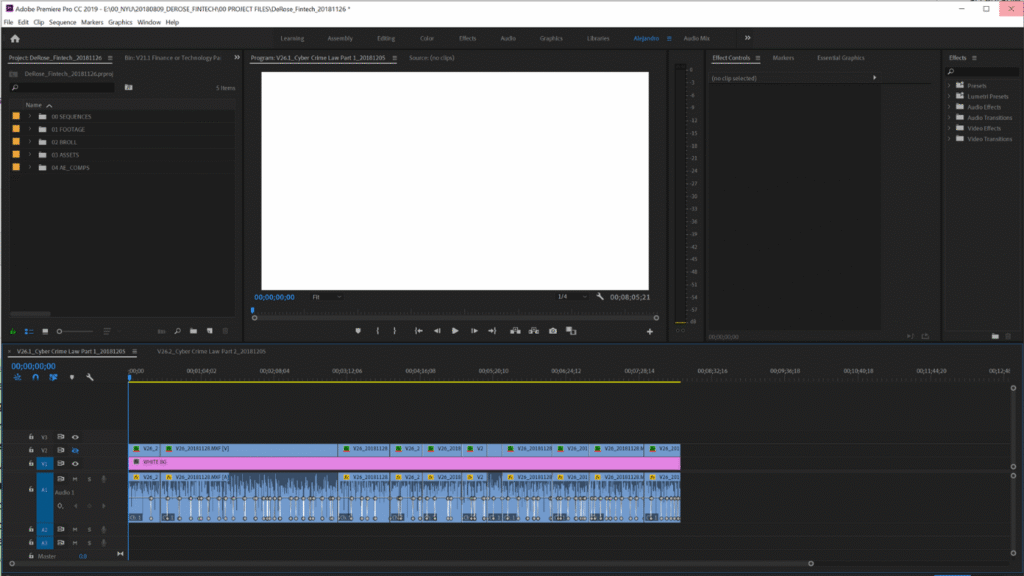This screenshot has height=576, width=1024.
Task: Toggle V1 track output eye
Action: pos(75,464)
